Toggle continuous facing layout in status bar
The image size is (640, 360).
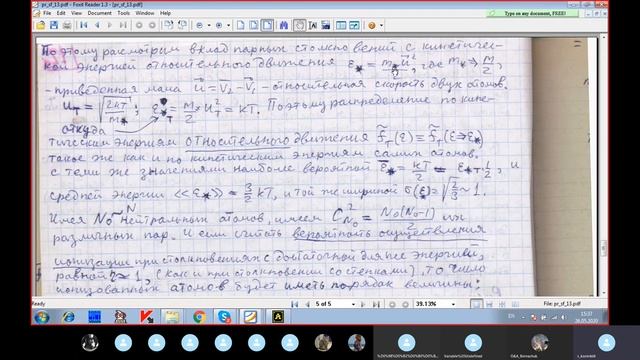(x=515, y=304)
